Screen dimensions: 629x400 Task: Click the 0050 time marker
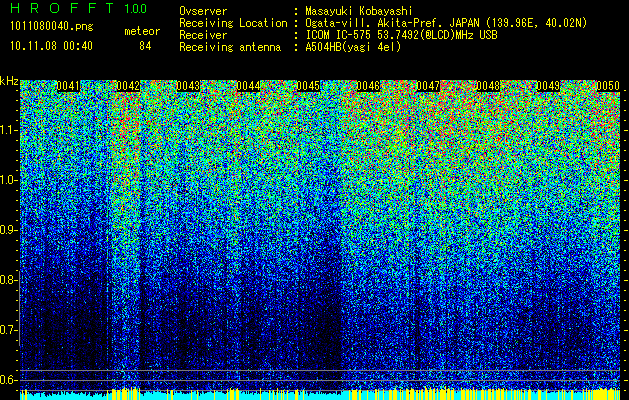(608, 86)
